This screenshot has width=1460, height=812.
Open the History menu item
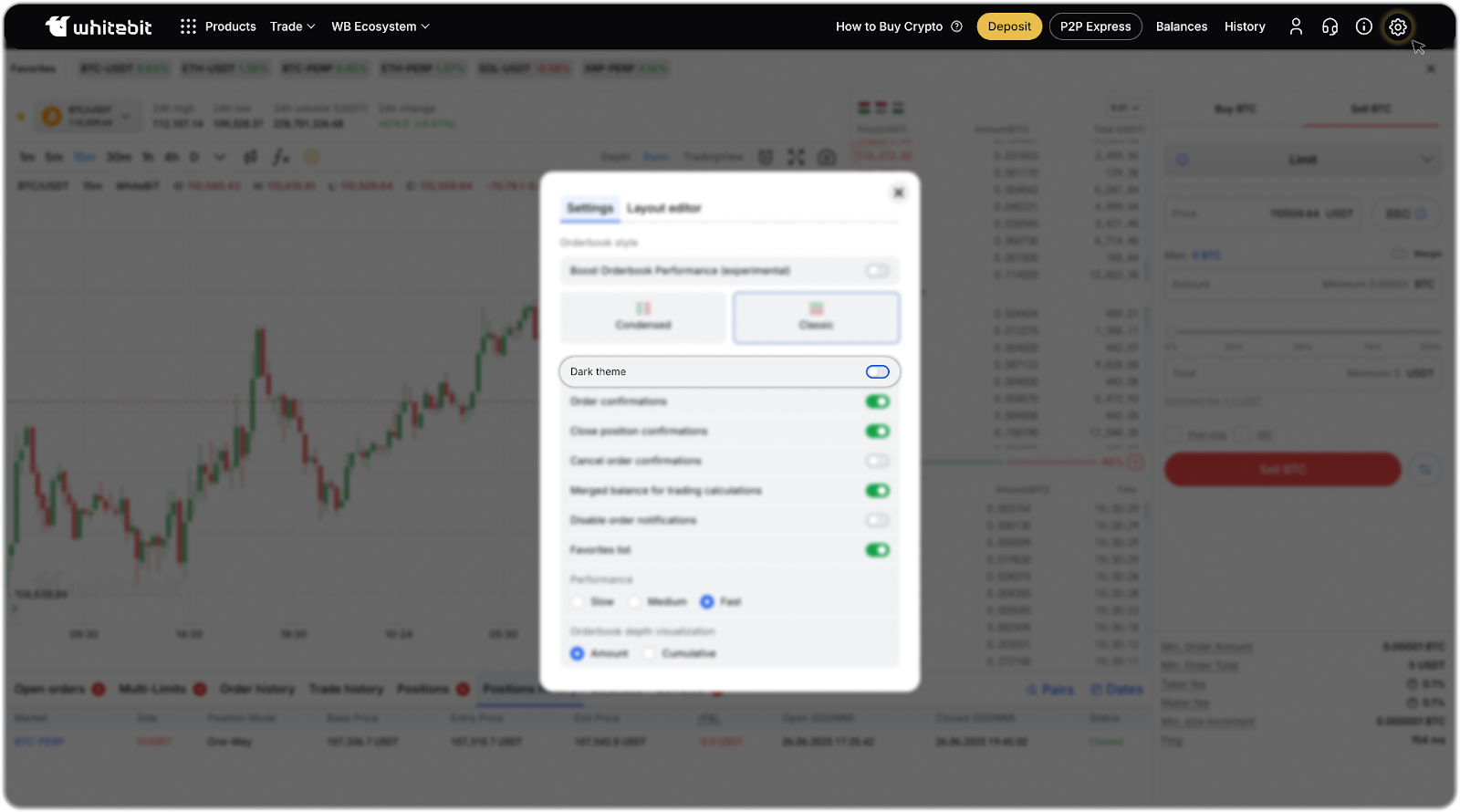pos(1245,26)
